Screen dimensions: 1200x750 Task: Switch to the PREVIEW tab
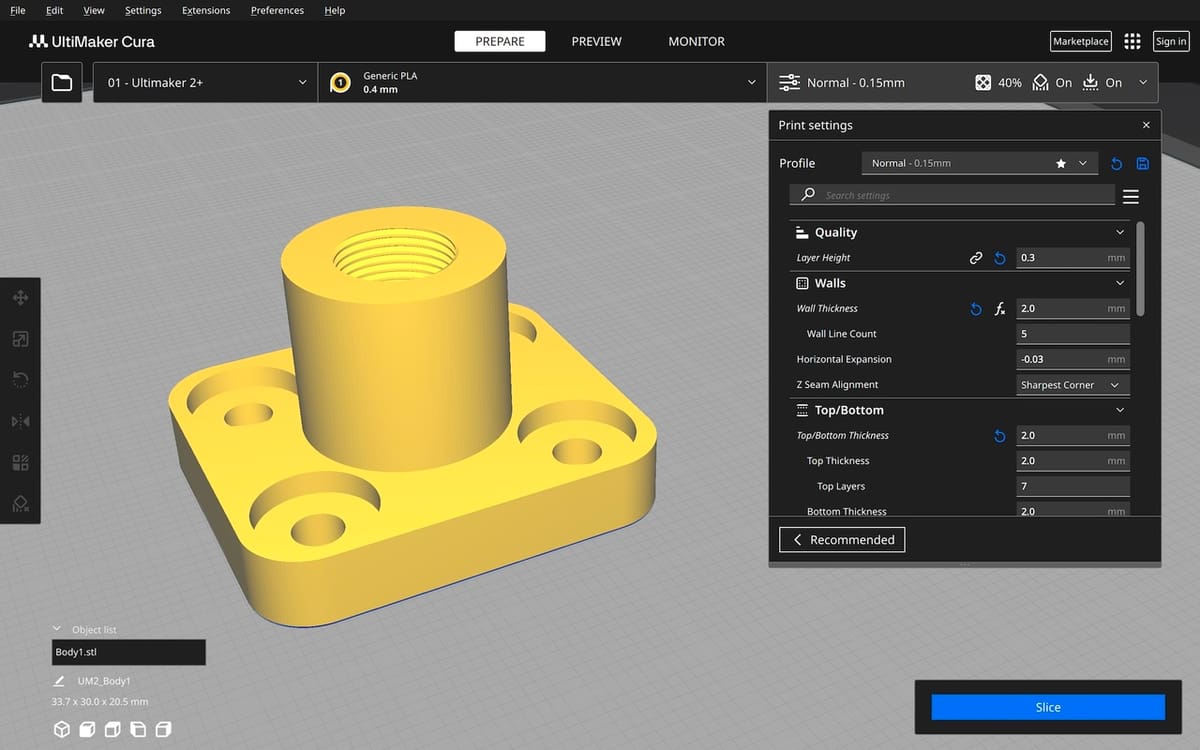tap(596, 41)
